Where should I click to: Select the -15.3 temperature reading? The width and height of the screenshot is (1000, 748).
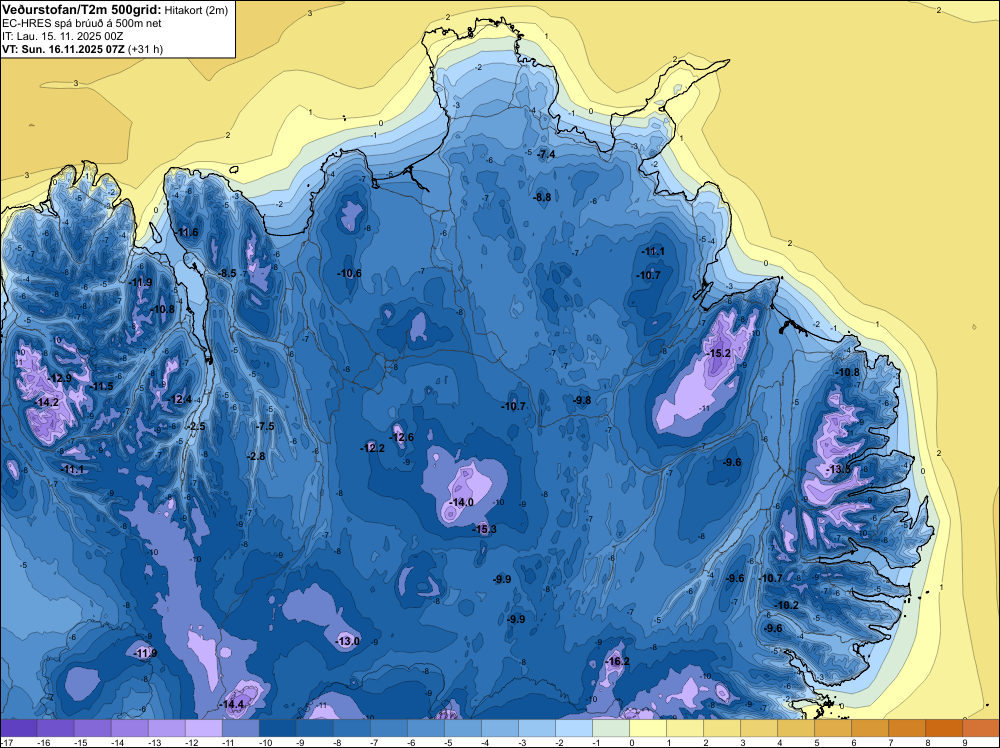point(485,529)
